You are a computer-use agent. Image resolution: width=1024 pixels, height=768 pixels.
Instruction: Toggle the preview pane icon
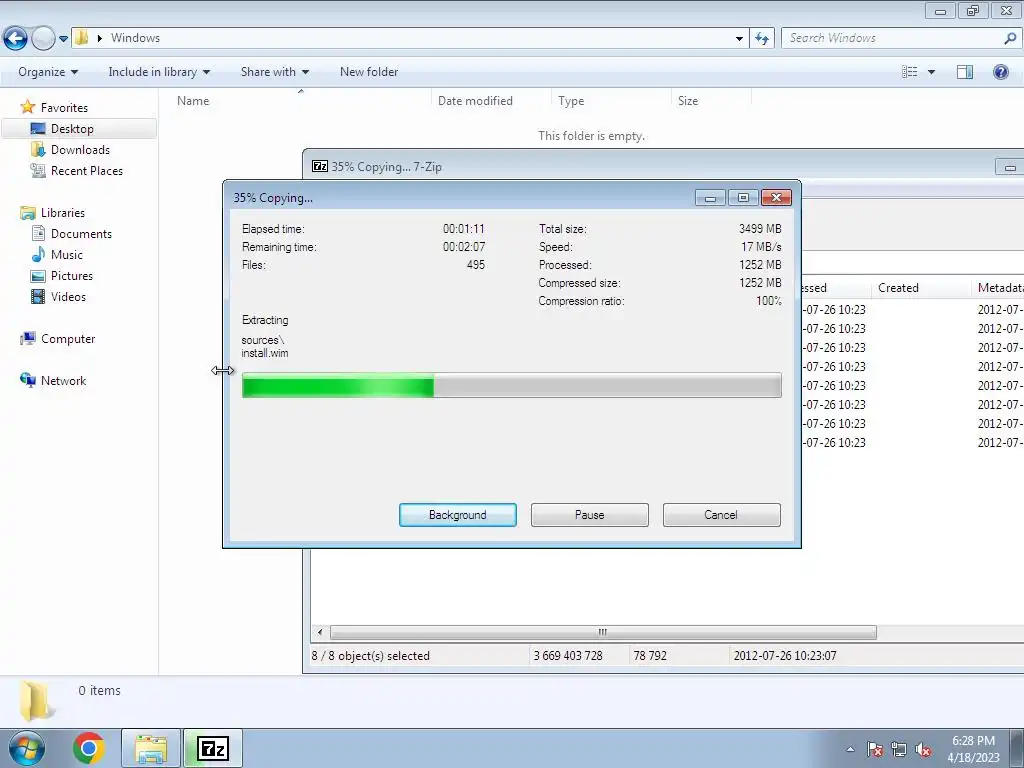(x=965, y=72)
